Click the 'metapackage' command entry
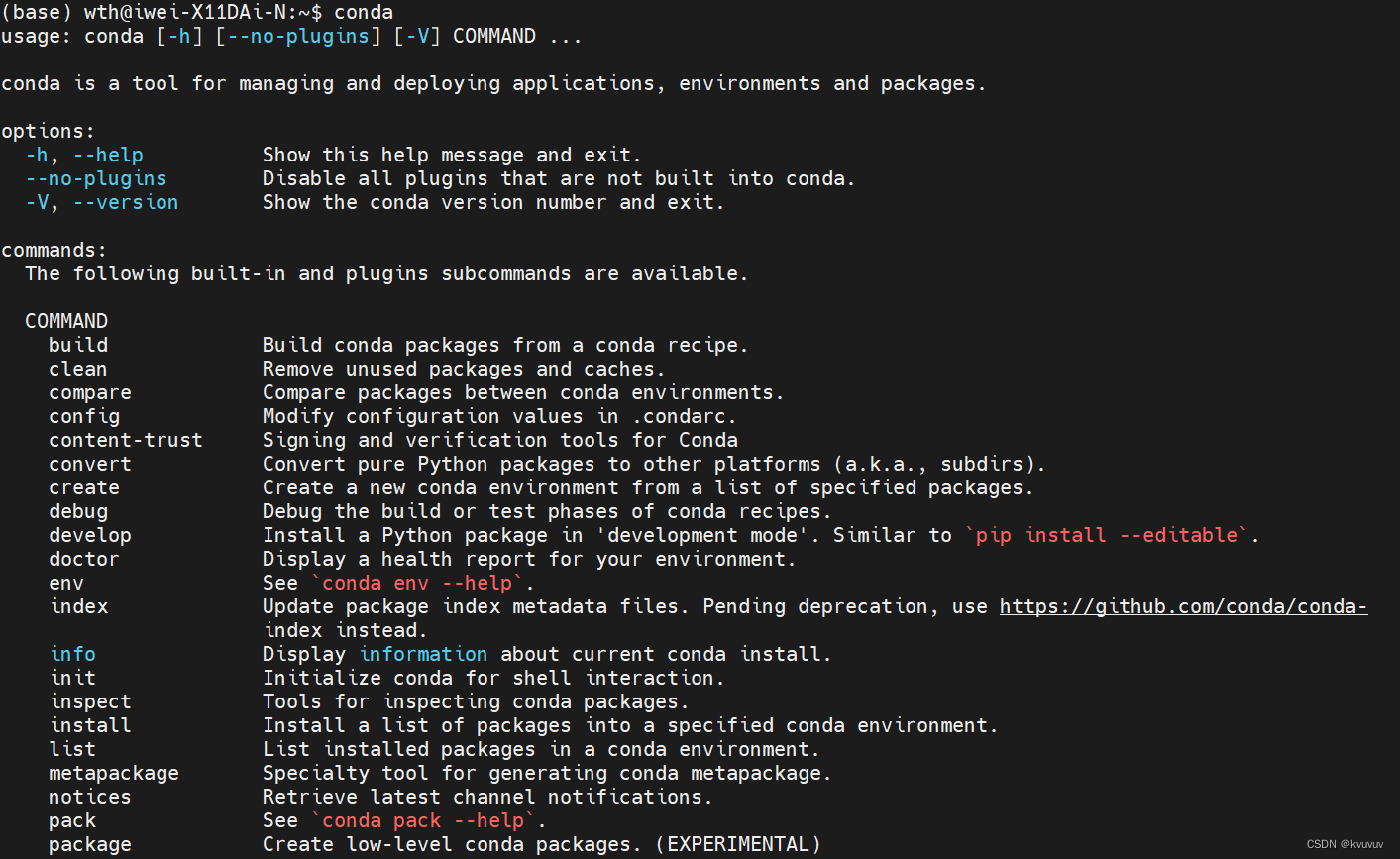This screenshot has height=859, width=1400. (114, 774)
